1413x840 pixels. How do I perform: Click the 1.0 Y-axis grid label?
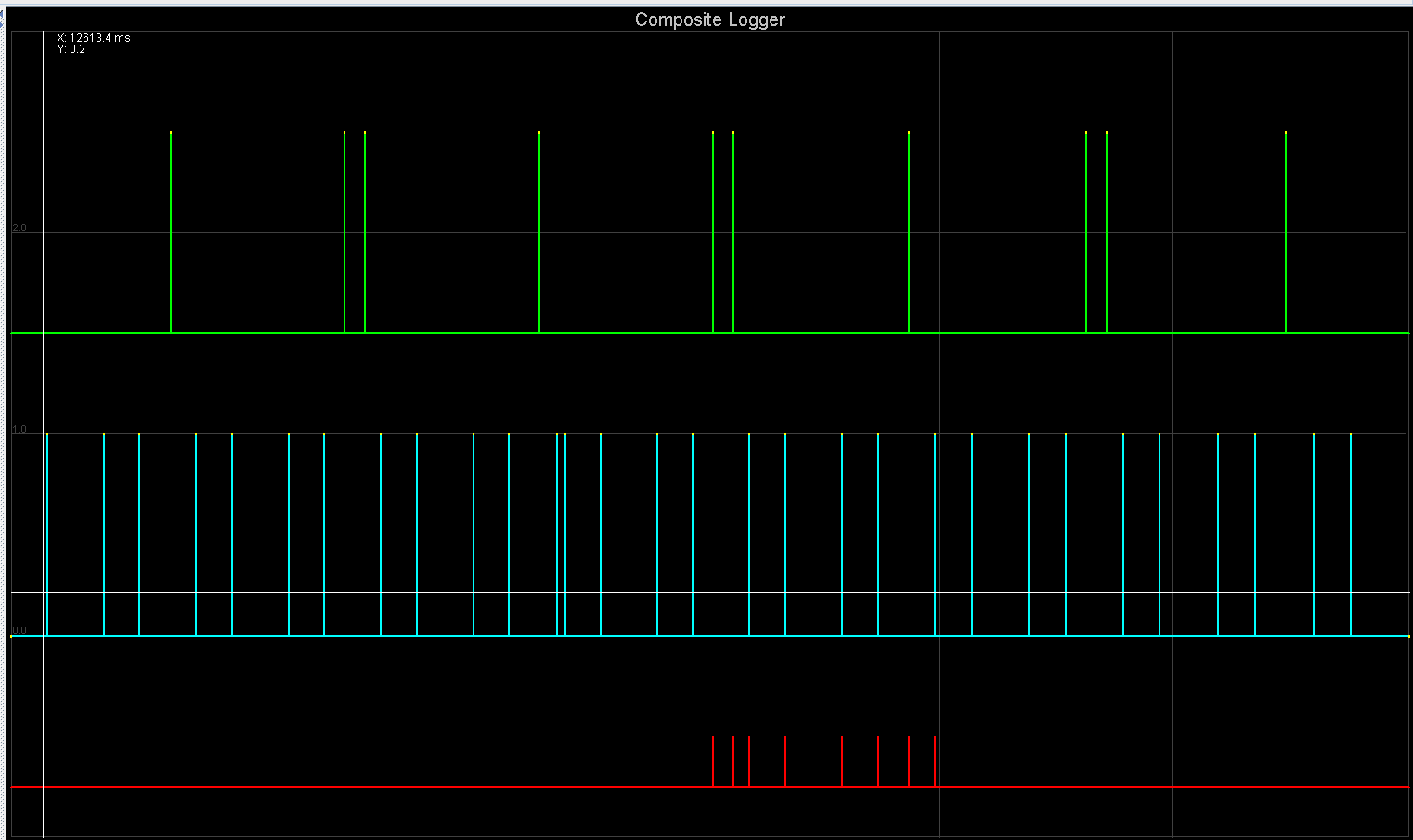19,430
